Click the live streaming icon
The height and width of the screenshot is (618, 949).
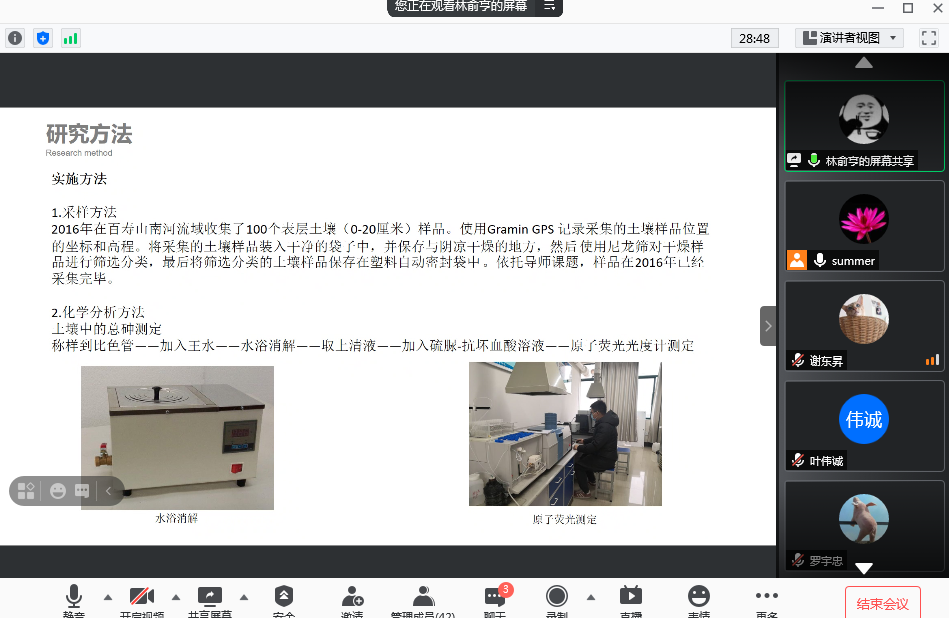click(x=630, y=598)
